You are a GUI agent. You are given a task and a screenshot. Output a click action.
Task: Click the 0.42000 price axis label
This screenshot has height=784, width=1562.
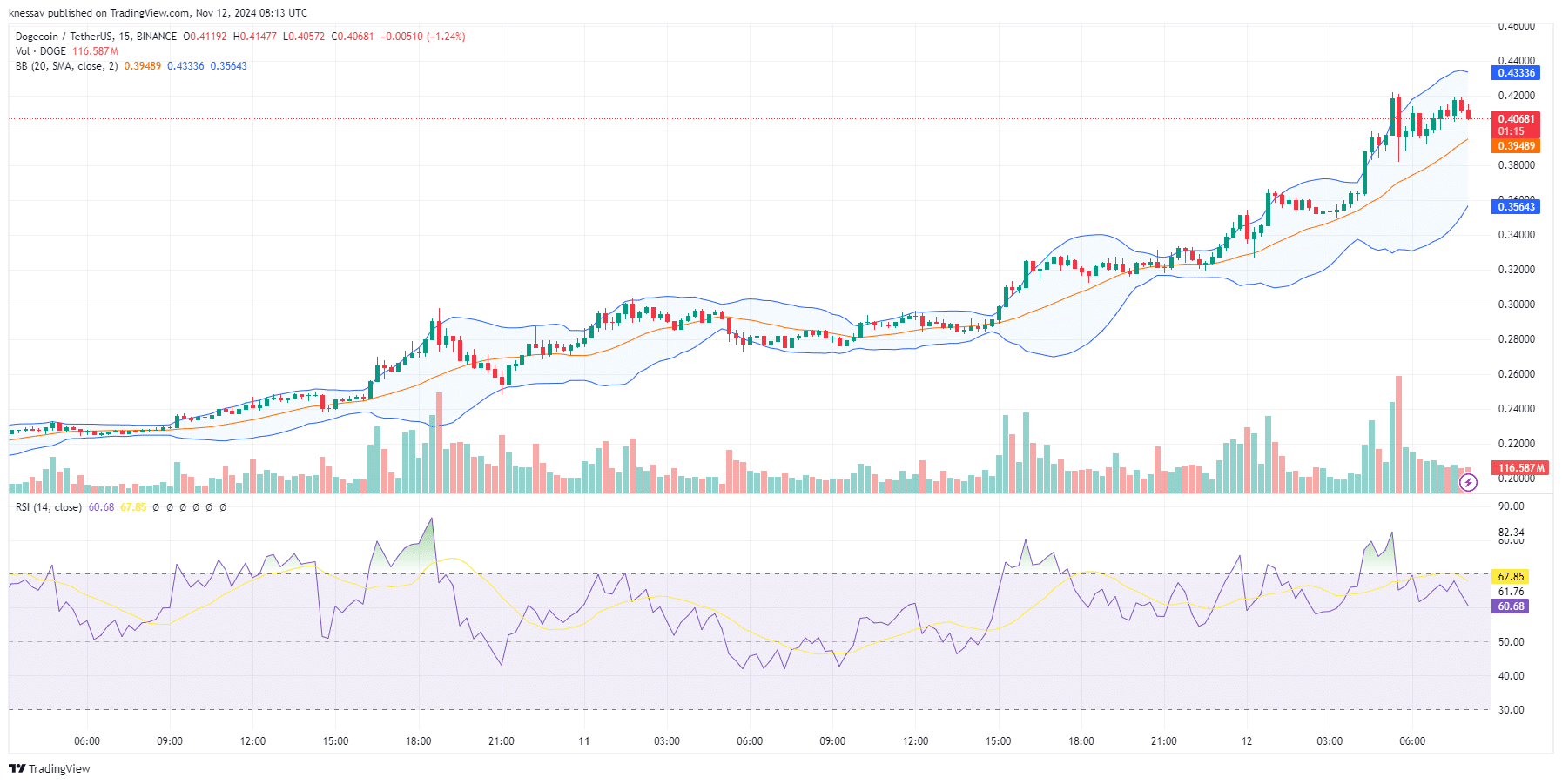(x=1516, y=96)
